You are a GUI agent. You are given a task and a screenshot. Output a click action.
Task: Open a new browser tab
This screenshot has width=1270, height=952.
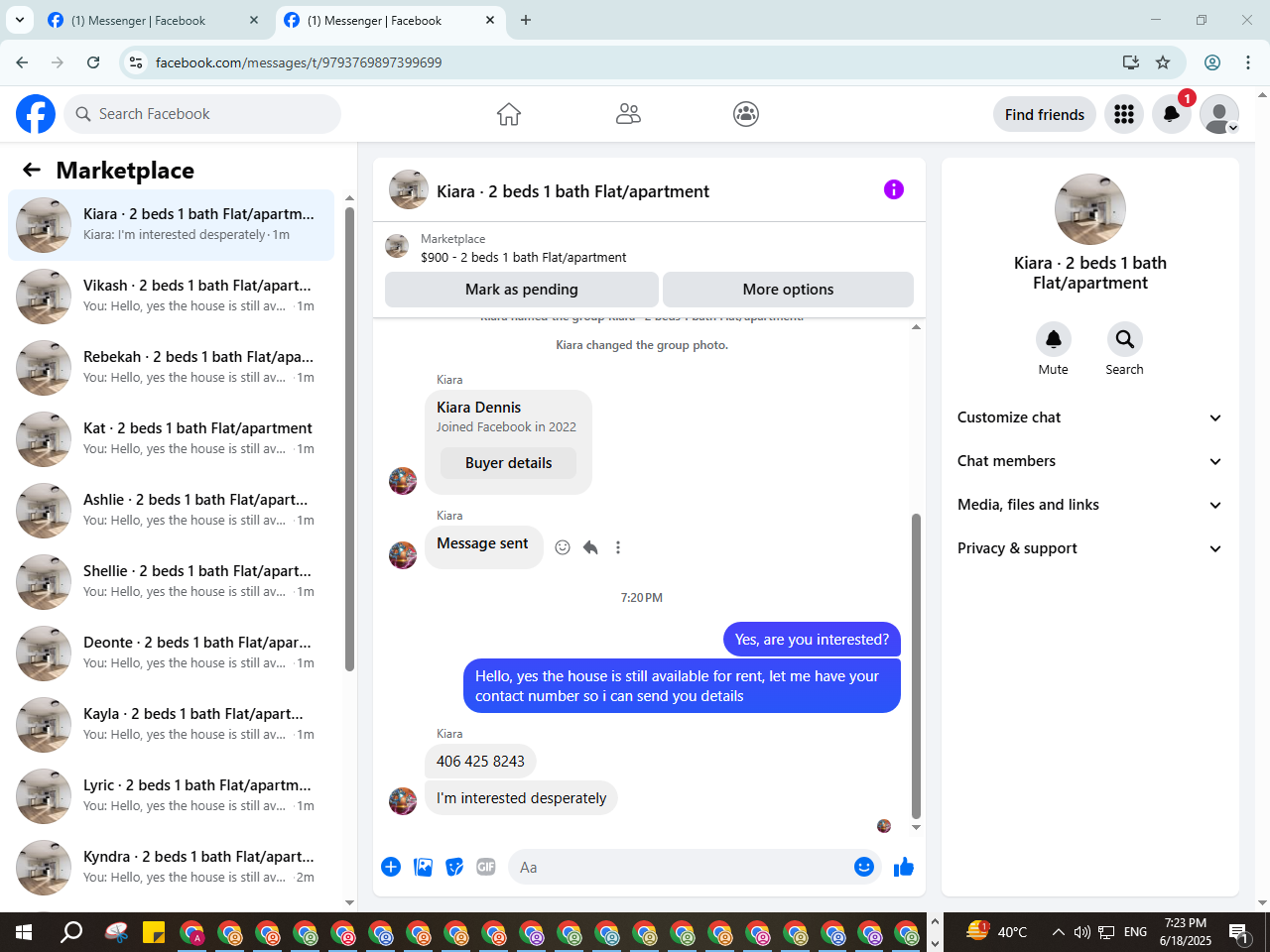[526, 20]
